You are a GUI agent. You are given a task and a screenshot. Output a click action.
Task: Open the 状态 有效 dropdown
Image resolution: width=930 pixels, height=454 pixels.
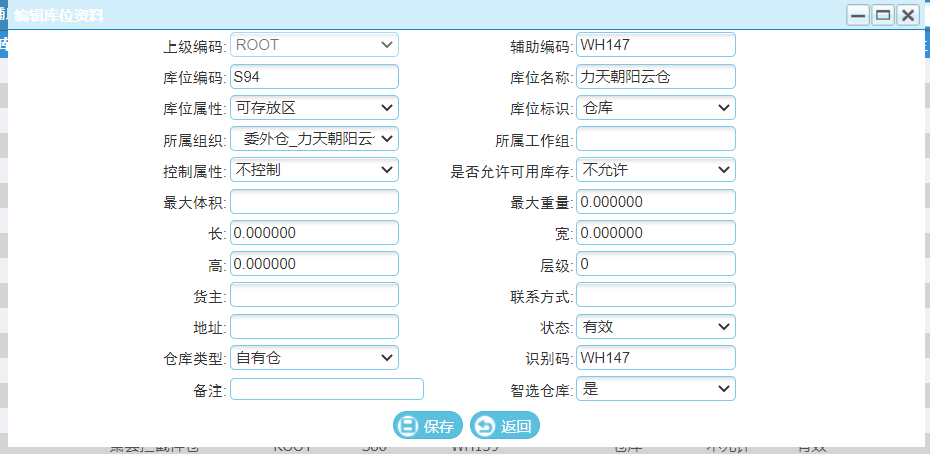click(655, 326)
